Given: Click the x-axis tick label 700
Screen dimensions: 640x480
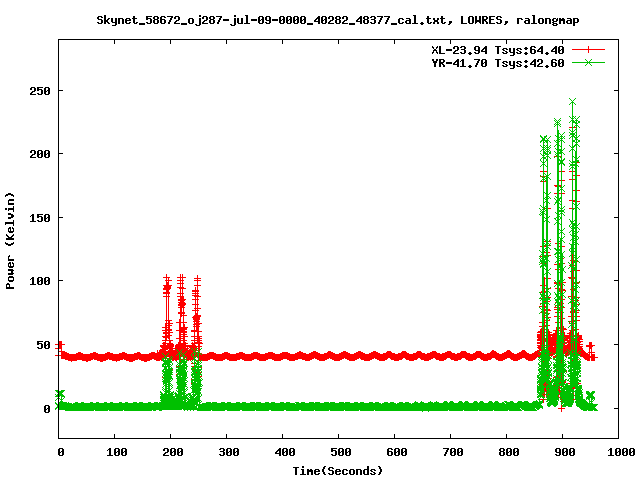Looking at the screenshot, I should (x=453, y=452).
